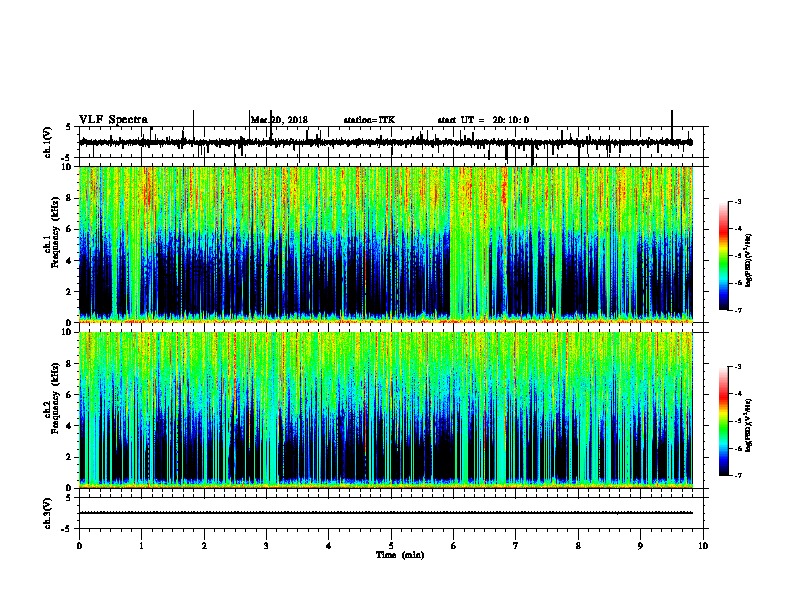Click the ch.1 spectrogram colorbar

coord(724,256)
